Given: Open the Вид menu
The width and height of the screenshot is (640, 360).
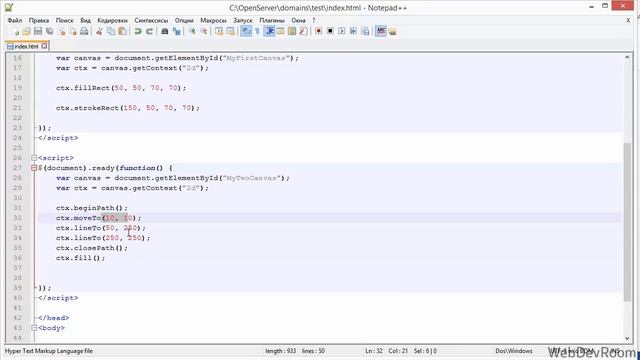Looking at the screenshot, I should 85,20.
